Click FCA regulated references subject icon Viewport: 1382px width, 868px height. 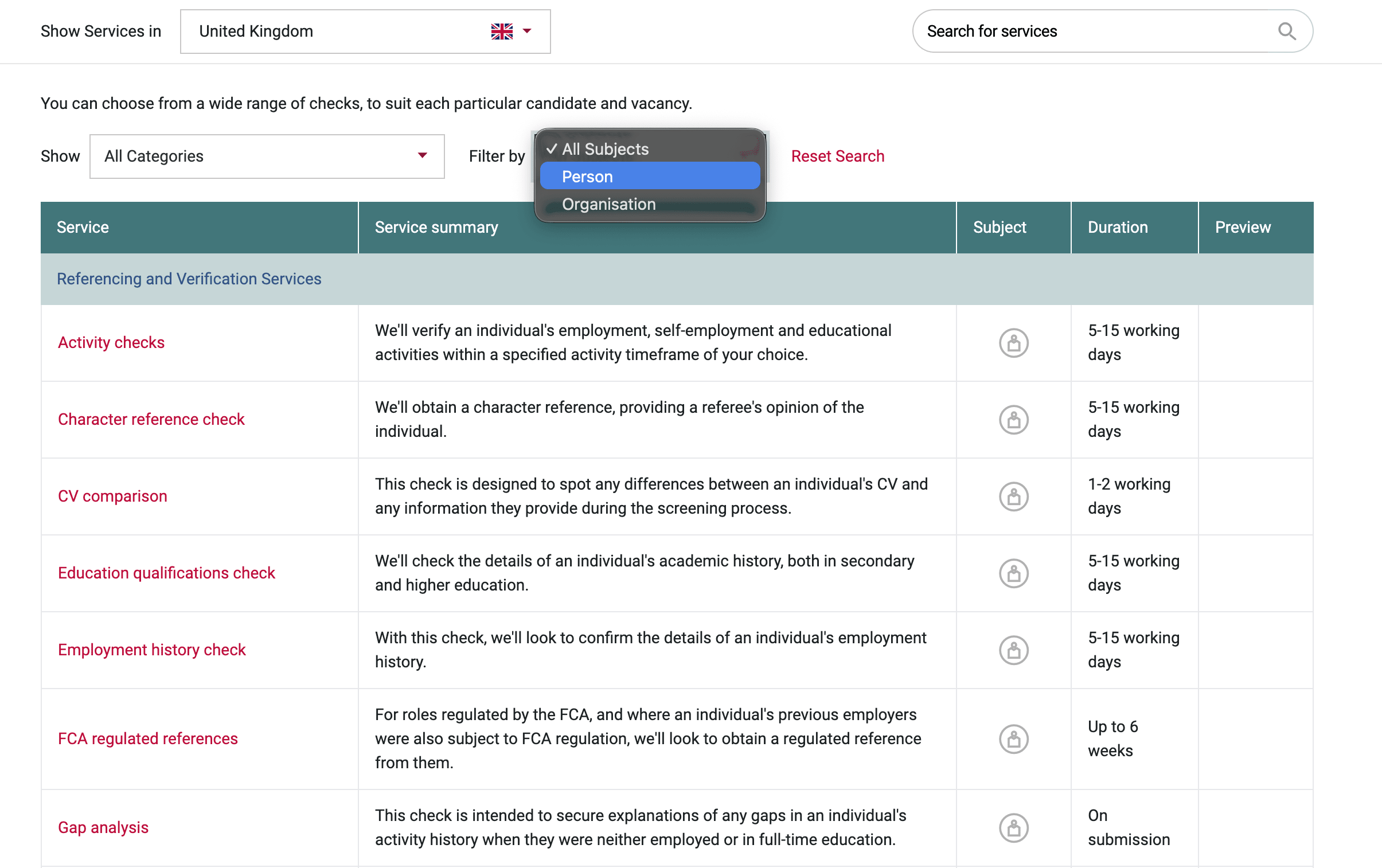(x=1013, y=740)
